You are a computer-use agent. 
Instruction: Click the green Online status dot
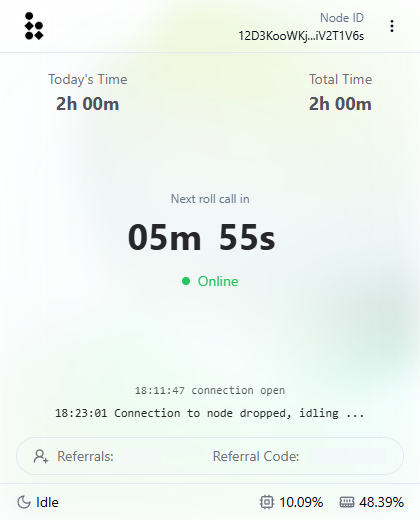(186, 281)
